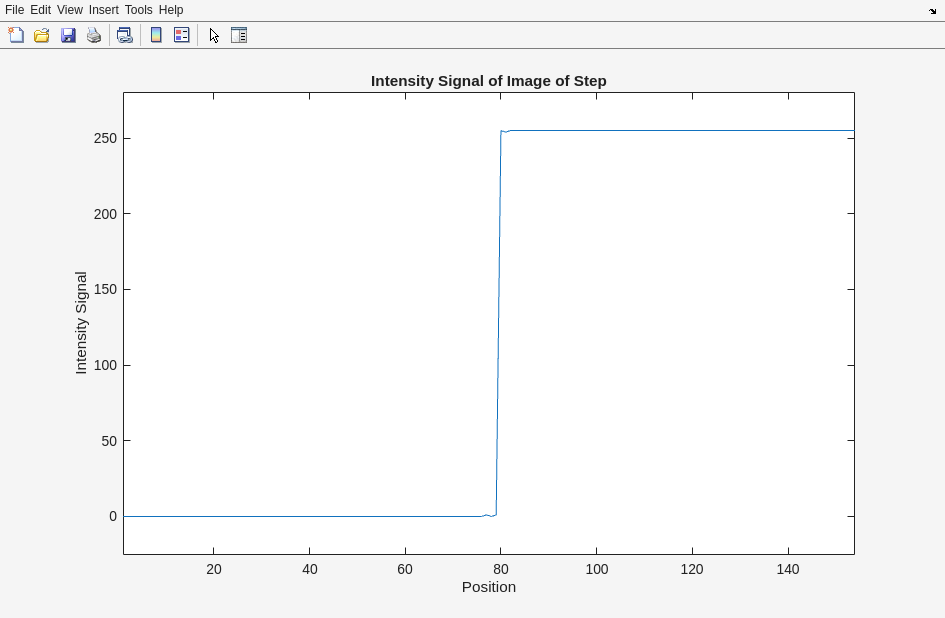Select the 'Position' x-axis label

point(488,587)
